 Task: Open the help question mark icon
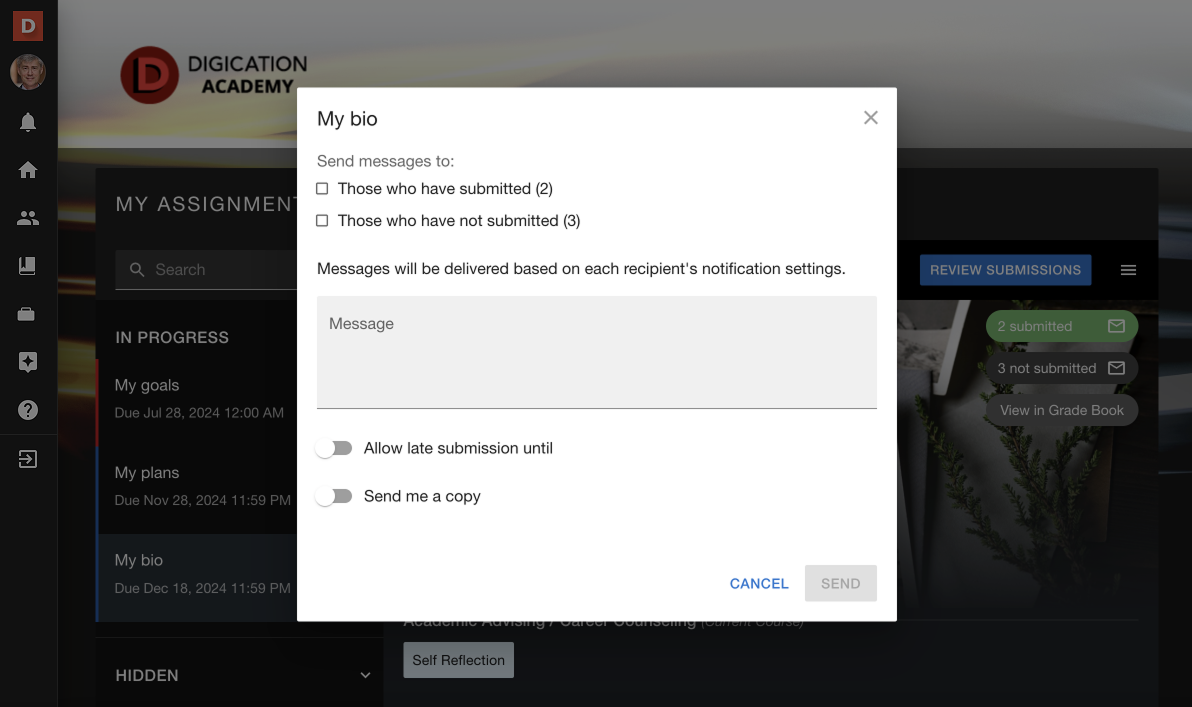28,411
